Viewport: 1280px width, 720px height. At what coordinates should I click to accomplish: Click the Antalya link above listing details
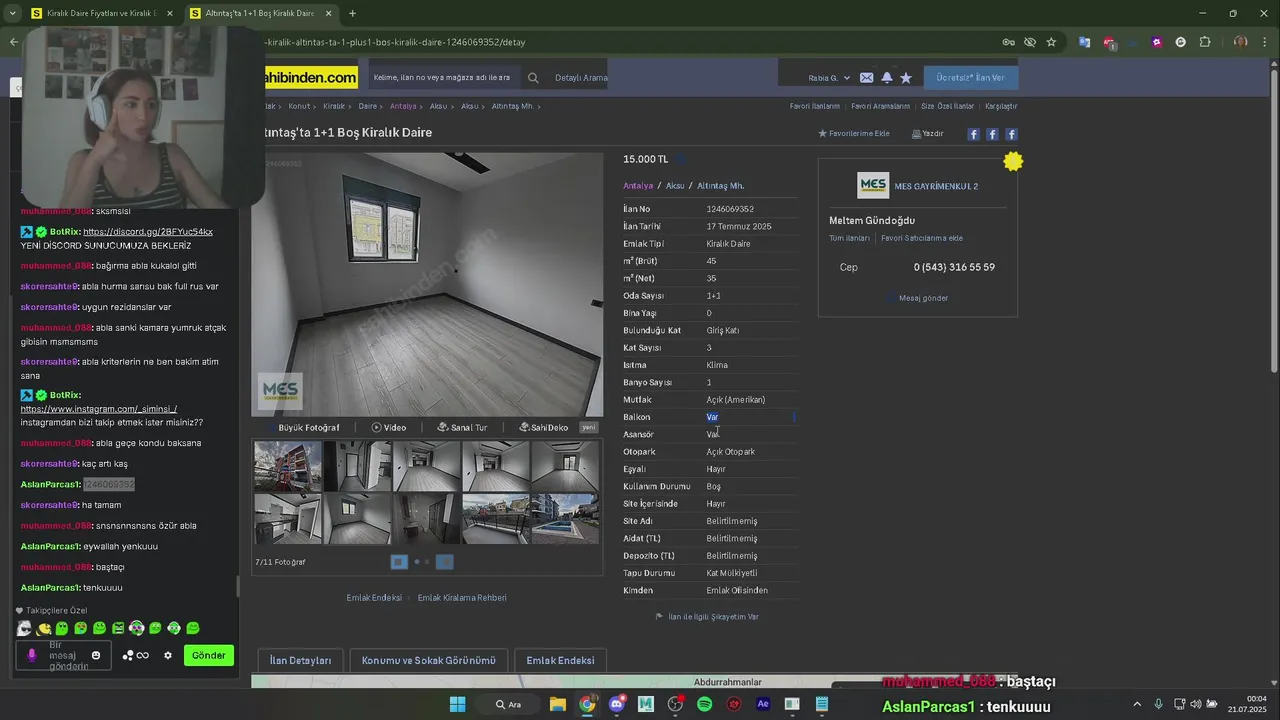[x=638, y=186]
